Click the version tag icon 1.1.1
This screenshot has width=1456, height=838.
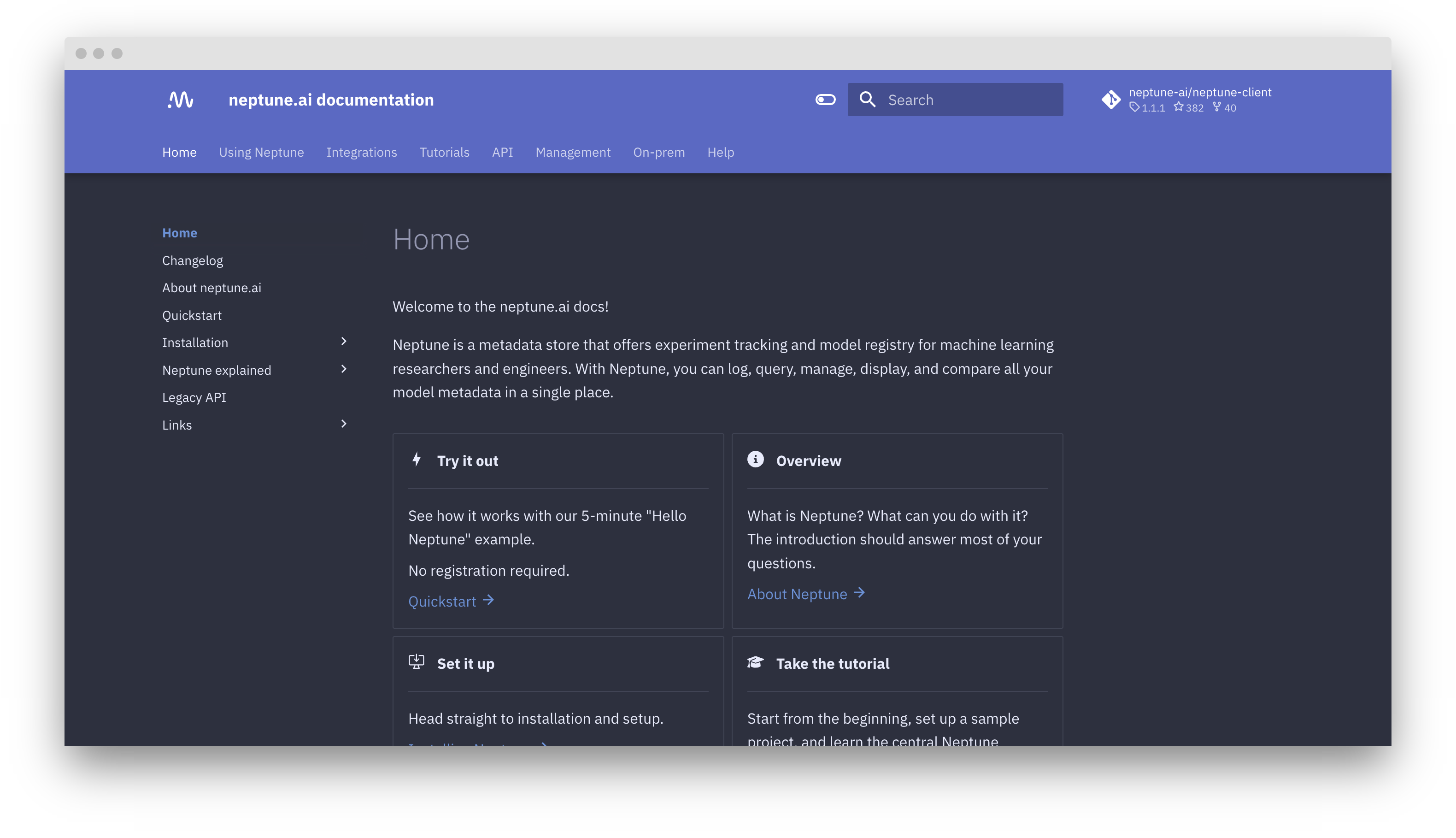click(x=1133, y=107)
